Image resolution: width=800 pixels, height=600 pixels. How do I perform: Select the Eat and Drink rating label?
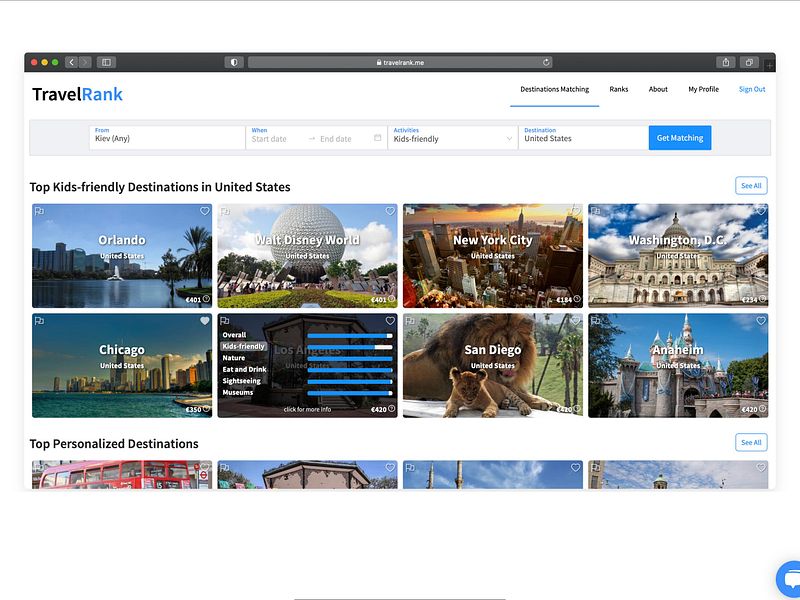point(244,369)
